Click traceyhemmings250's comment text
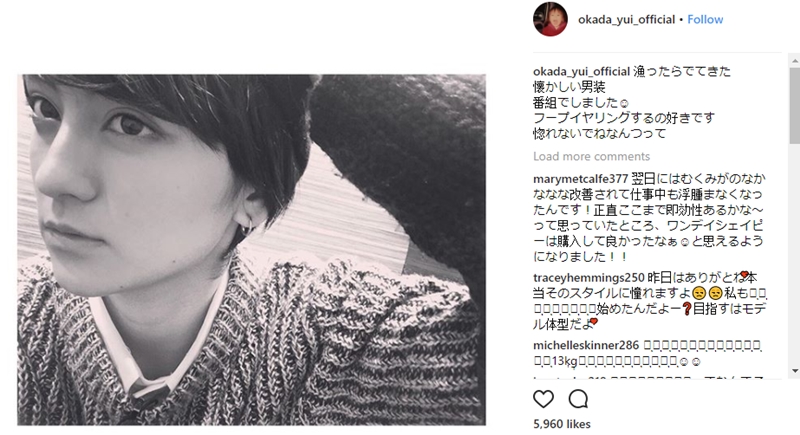Image resolution: width=800 pixels, height=435 pixels. (x=651, y=301)
